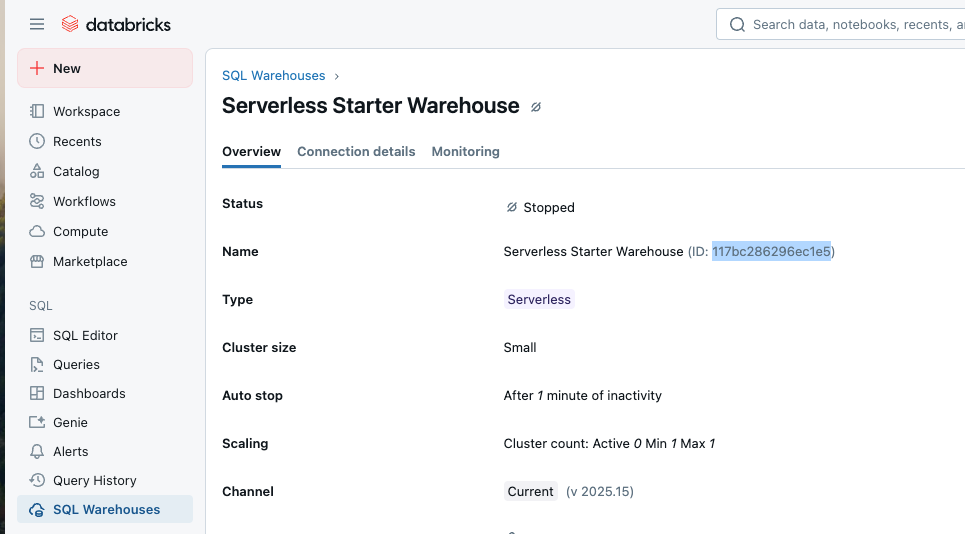Click the Workspace sidebar icon
Viewport: 965px width, 534px height.
click(37, 111)
